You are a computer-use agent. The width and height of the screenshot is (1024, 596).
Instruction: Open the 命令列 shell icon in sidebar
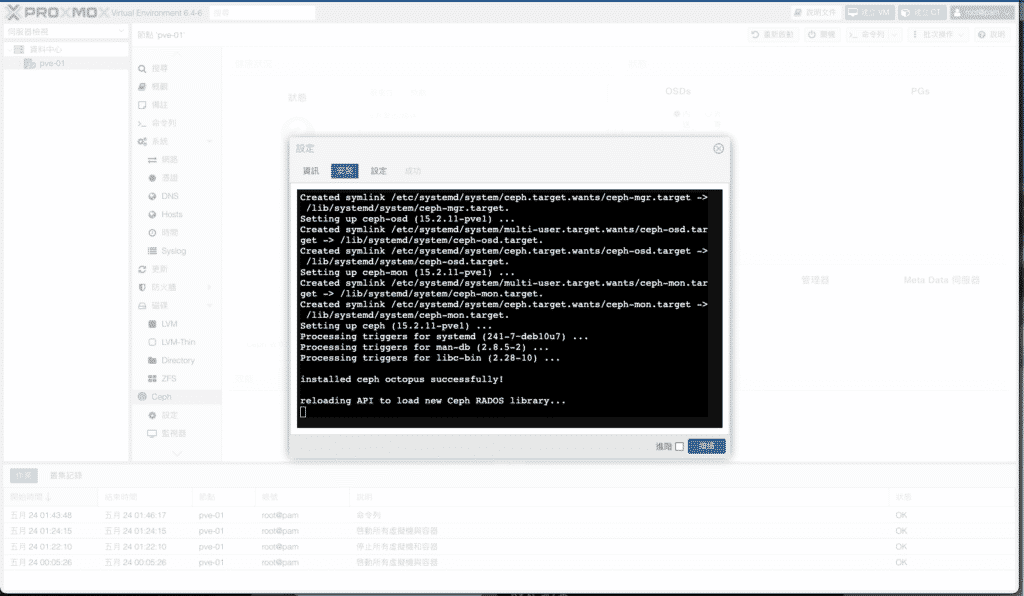pos(142,123)
